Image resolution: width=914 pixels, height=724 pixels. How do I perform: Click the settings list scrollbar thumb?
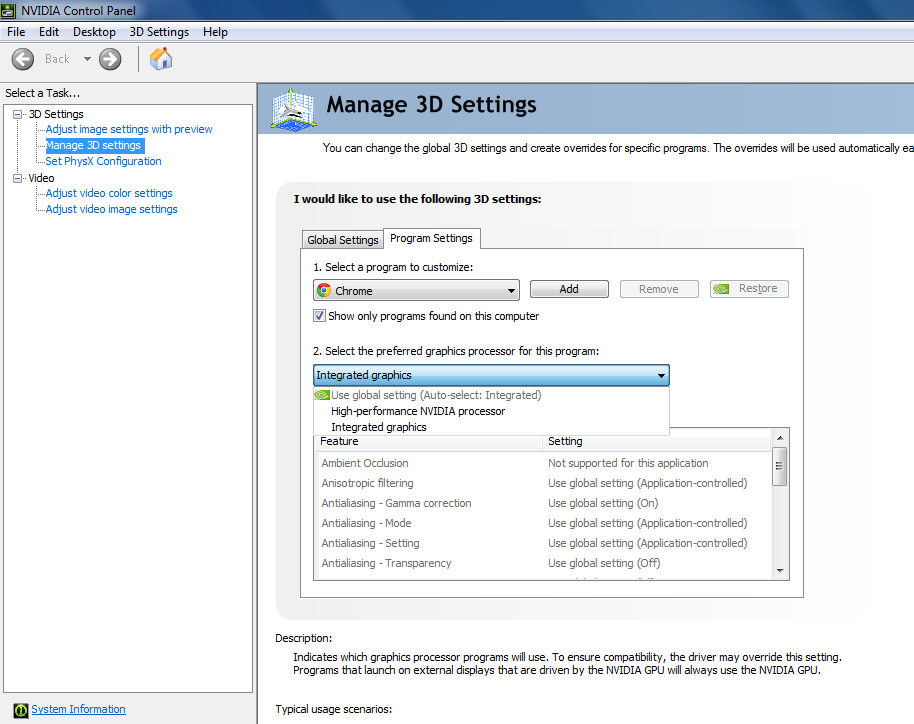pos(780,466)
